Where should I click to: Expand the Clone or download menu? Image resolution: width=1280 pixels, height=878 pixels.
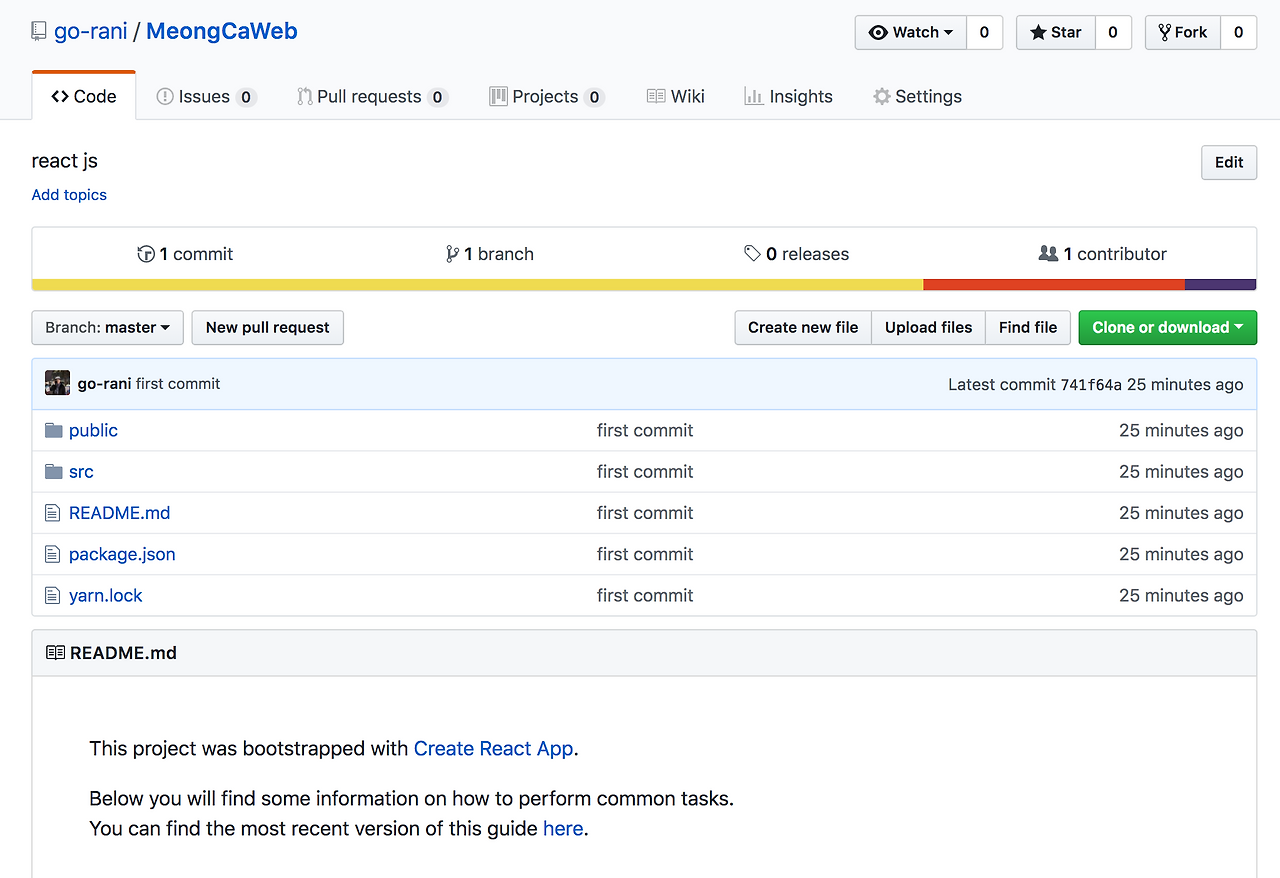click(x=1167, y=327)
